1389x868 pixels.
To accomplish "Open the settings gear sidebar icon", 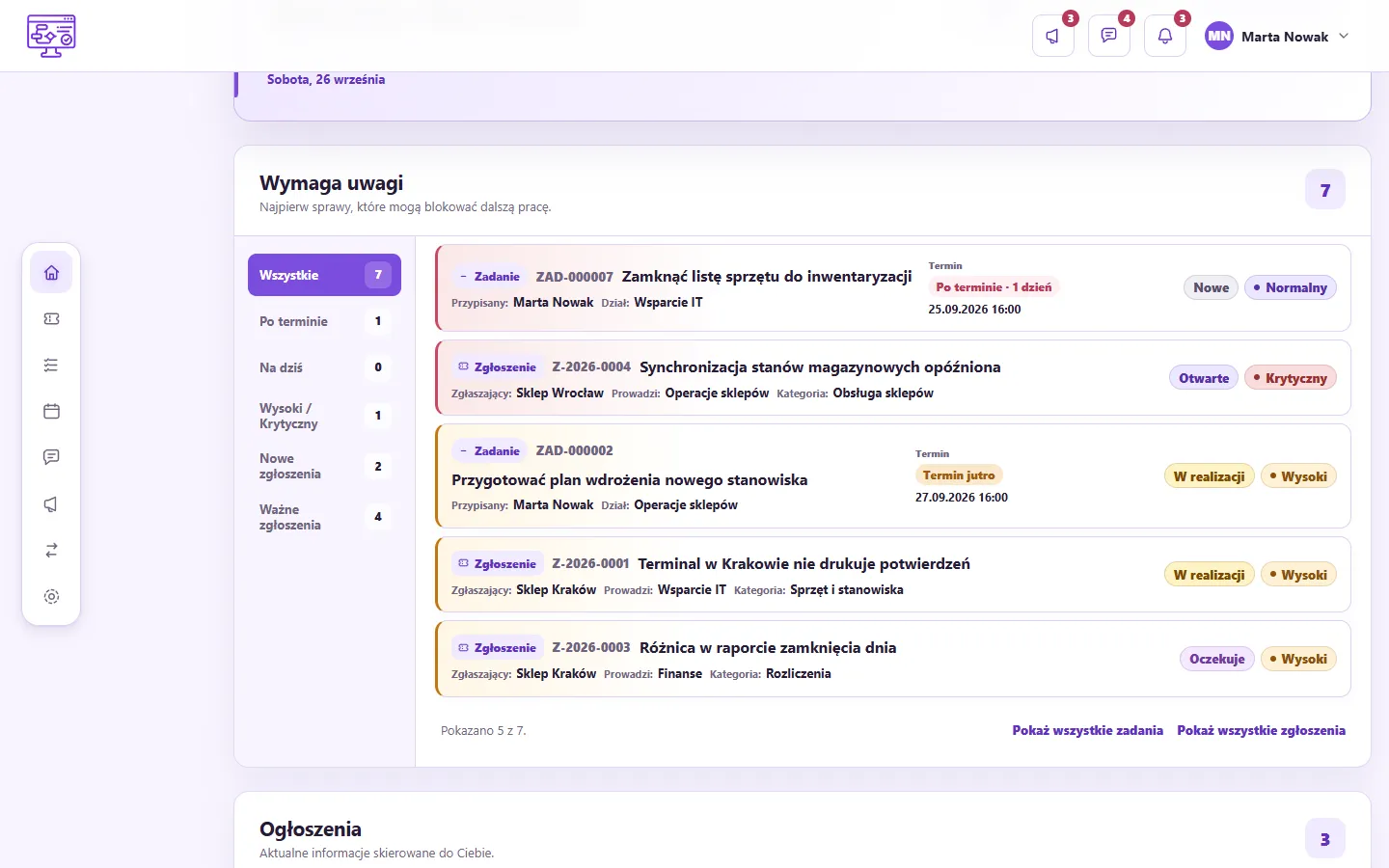I will [51, 597].
